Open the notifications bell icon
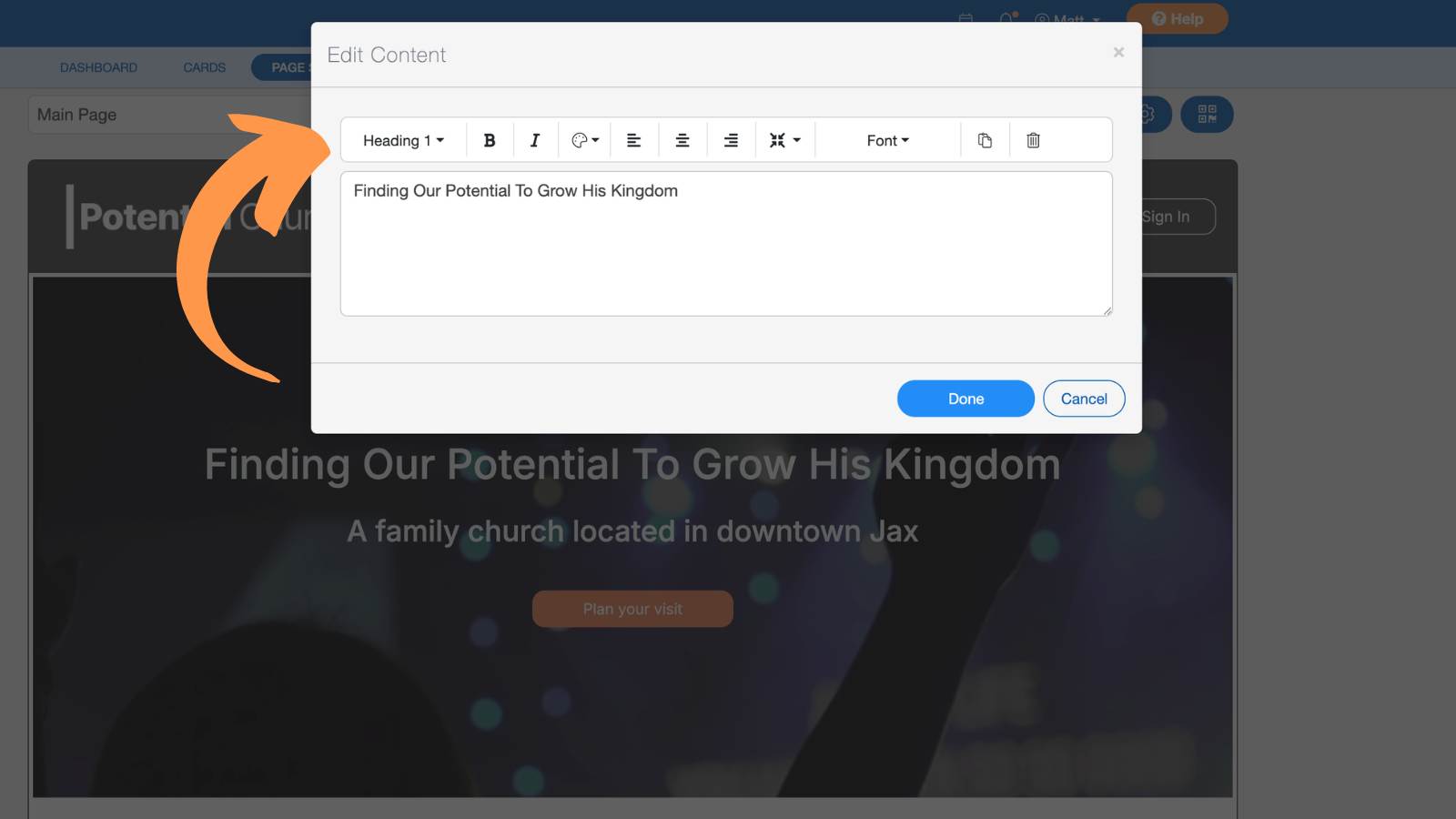The height and width of the screenshot is (819, 1456). (1008, 18)
